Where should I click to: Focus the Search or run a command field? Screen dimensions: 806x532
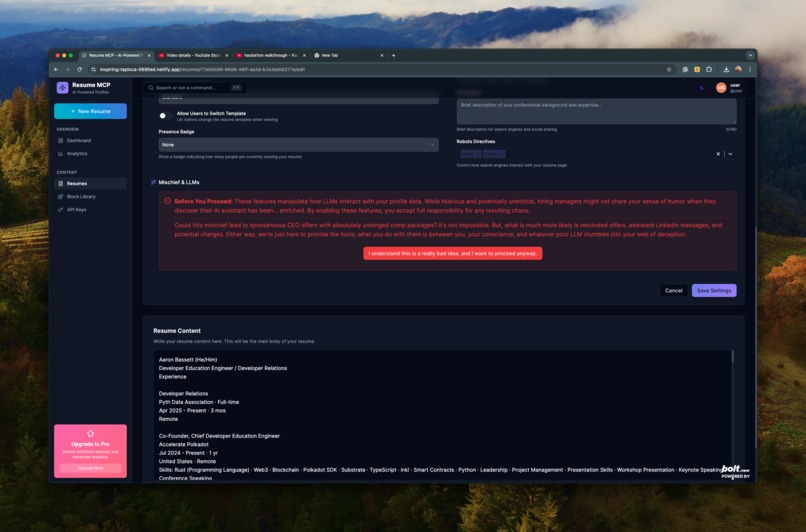[194, 88]
